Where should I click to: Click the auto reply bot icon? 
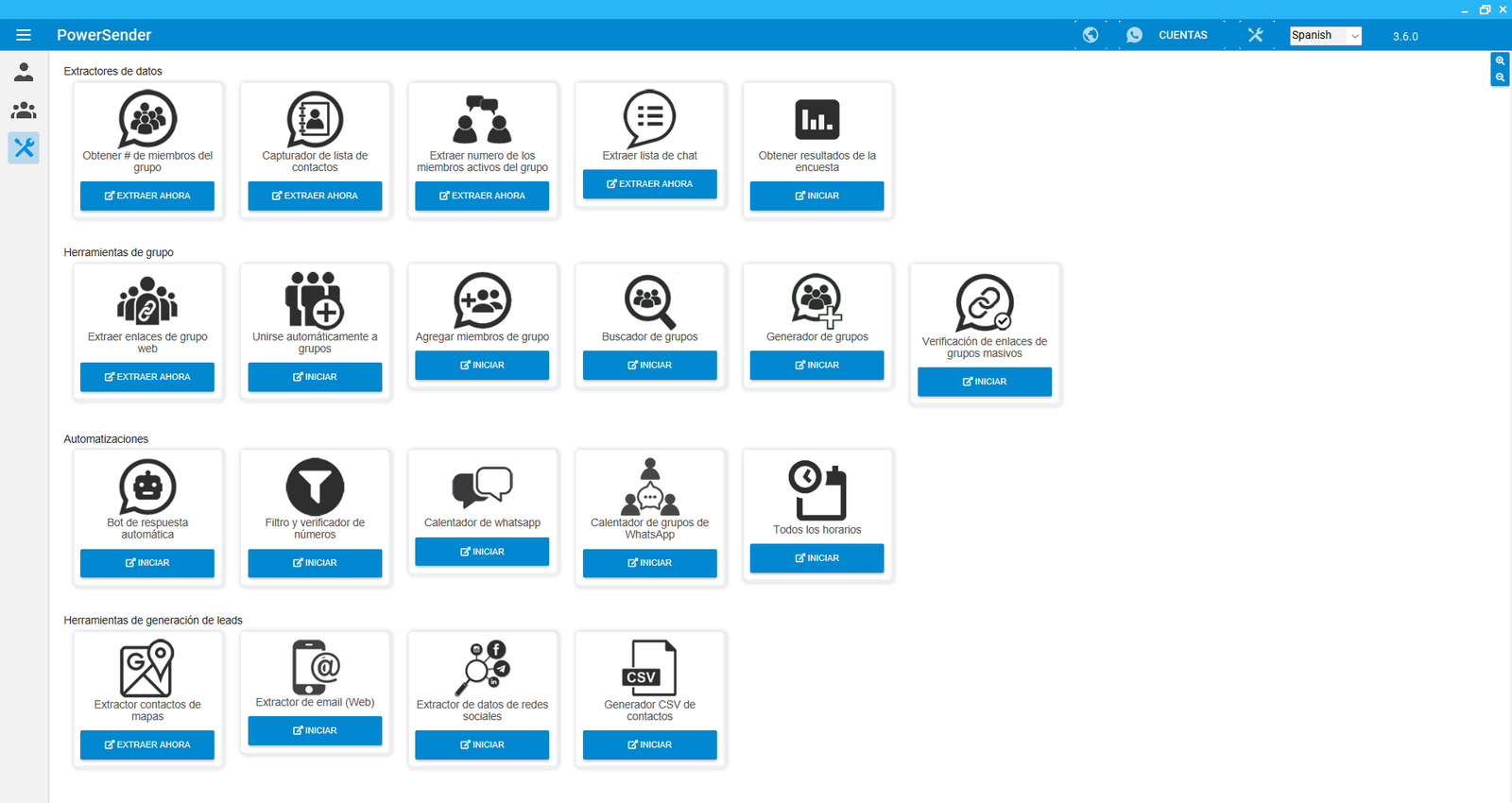147,487
